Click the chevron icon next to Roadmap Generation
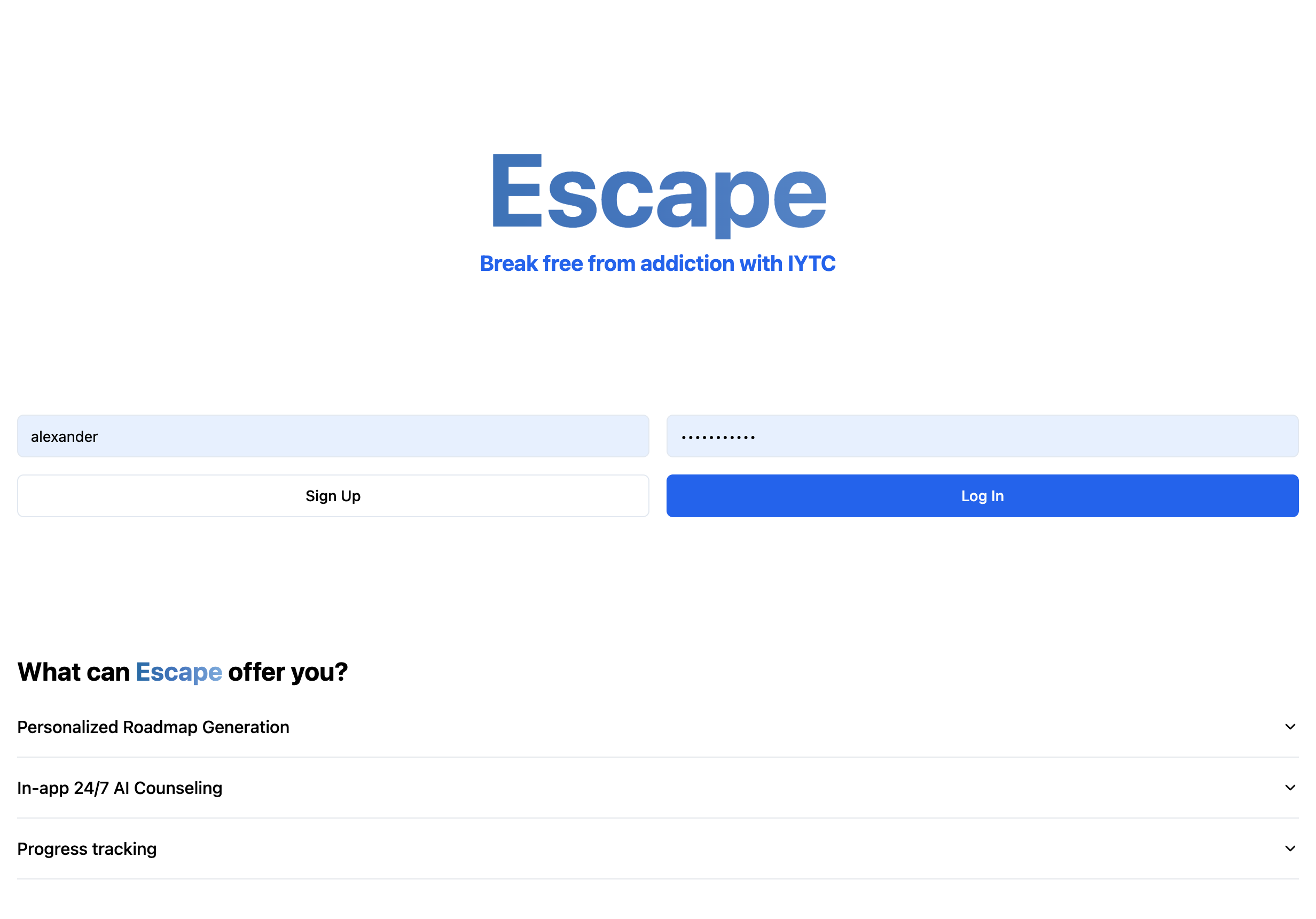This screenshot has width=1316, height=919. [x=1290, y=727]
